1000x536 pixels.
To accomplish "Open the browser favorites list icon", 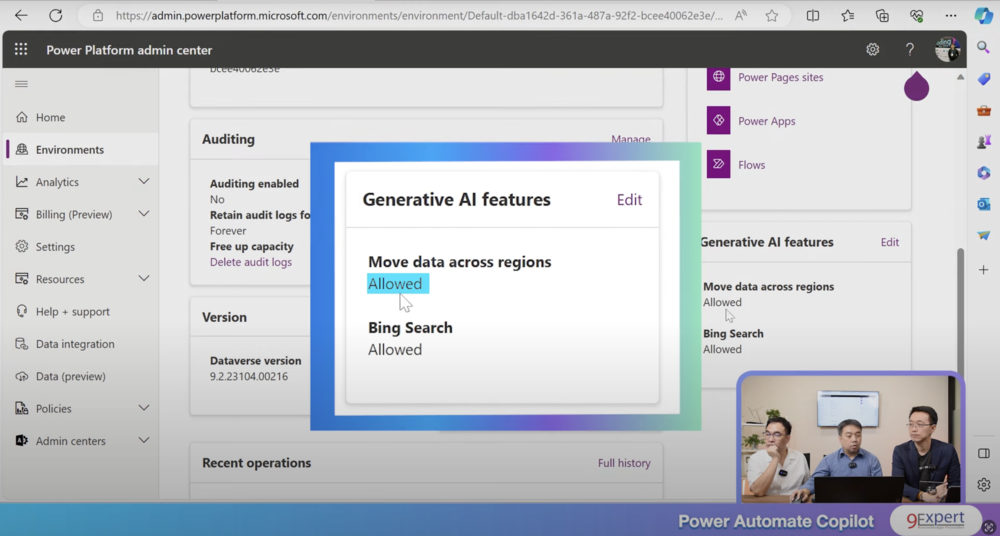I will tap(848, 16).
